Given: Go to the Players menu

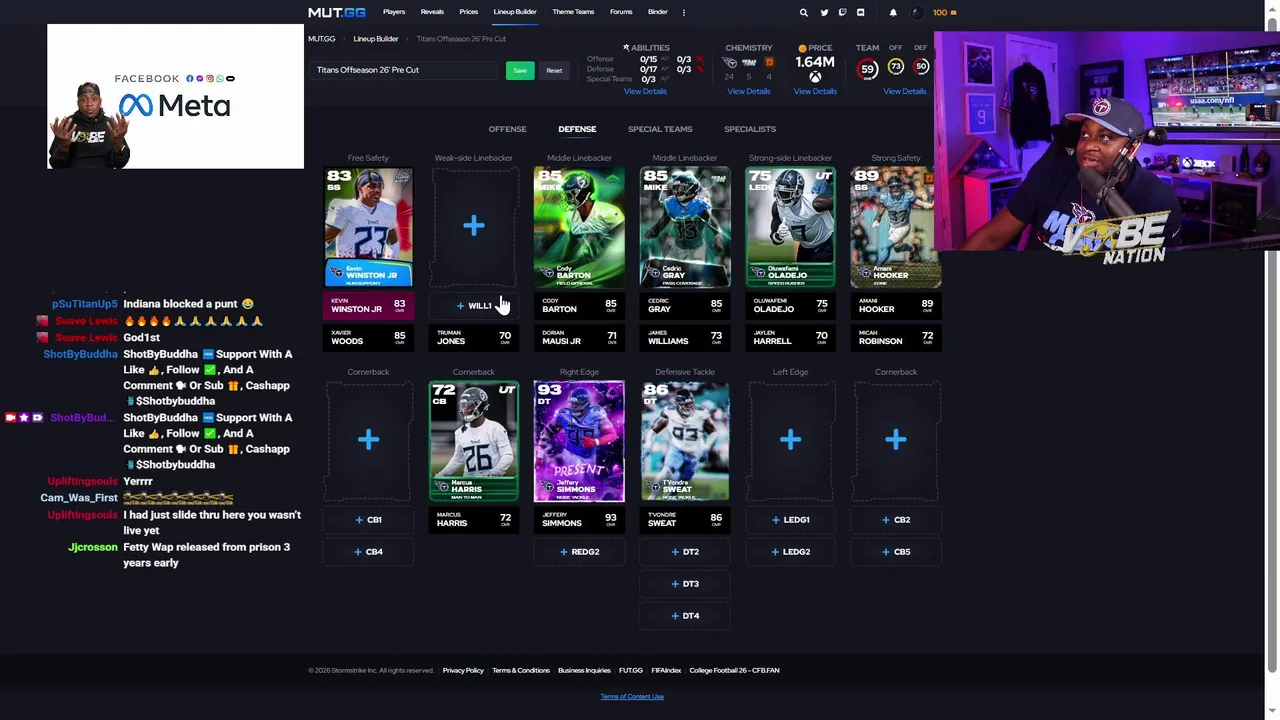Looking at the screenshot, I should (x=394, y=12).
